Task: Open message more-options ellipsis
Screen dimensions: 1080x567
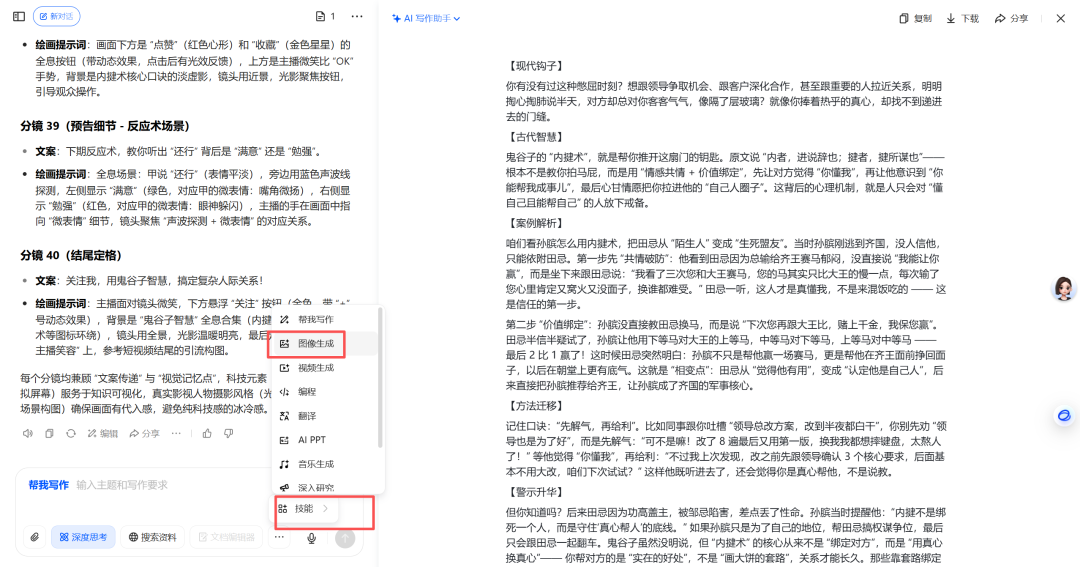Action: 176,433
